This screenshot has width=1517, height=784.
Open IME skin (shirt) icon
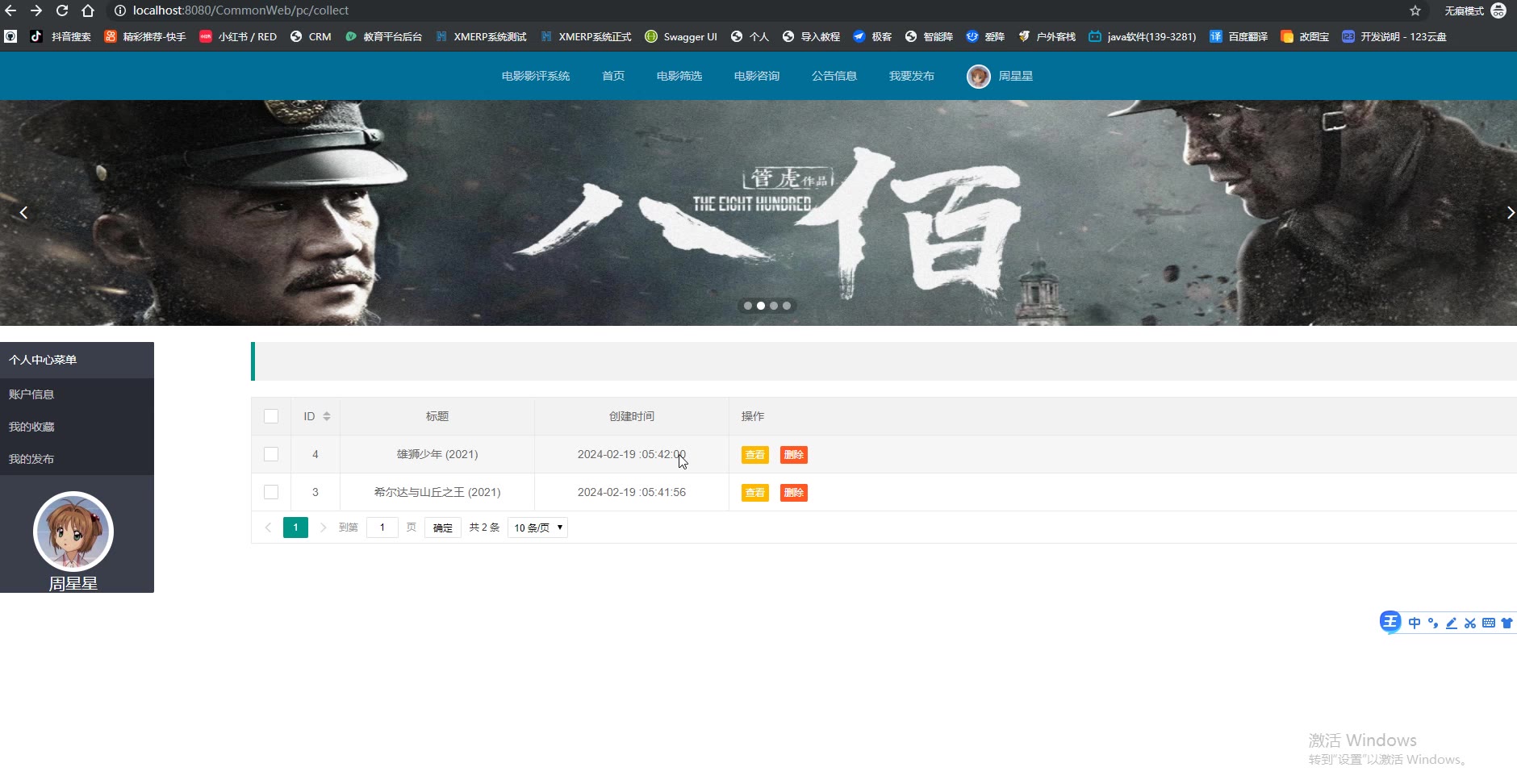(1507, 623)
